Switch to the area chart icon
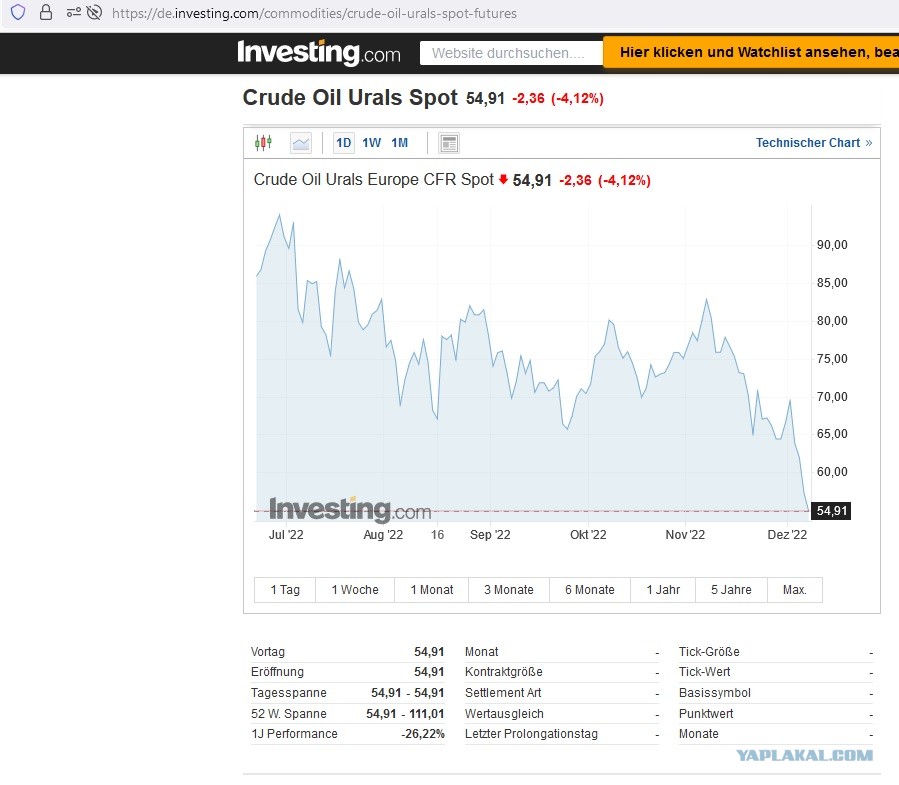899x785 pixels. tap(301, 143)
